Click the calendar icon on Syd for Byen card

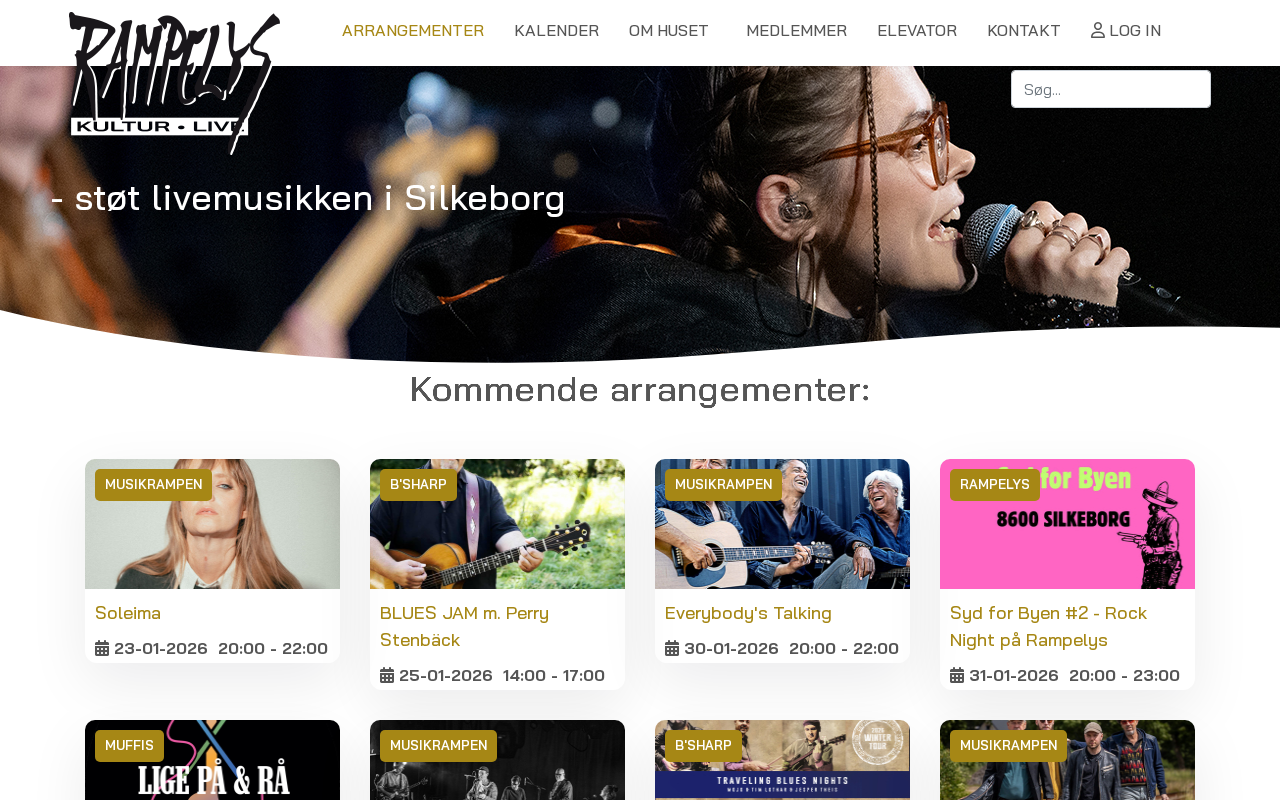click(957, 675)
